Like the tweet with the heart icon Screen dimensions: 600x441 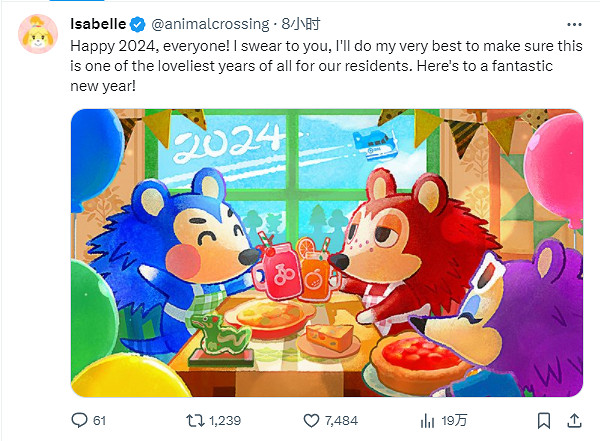point(310,419)
